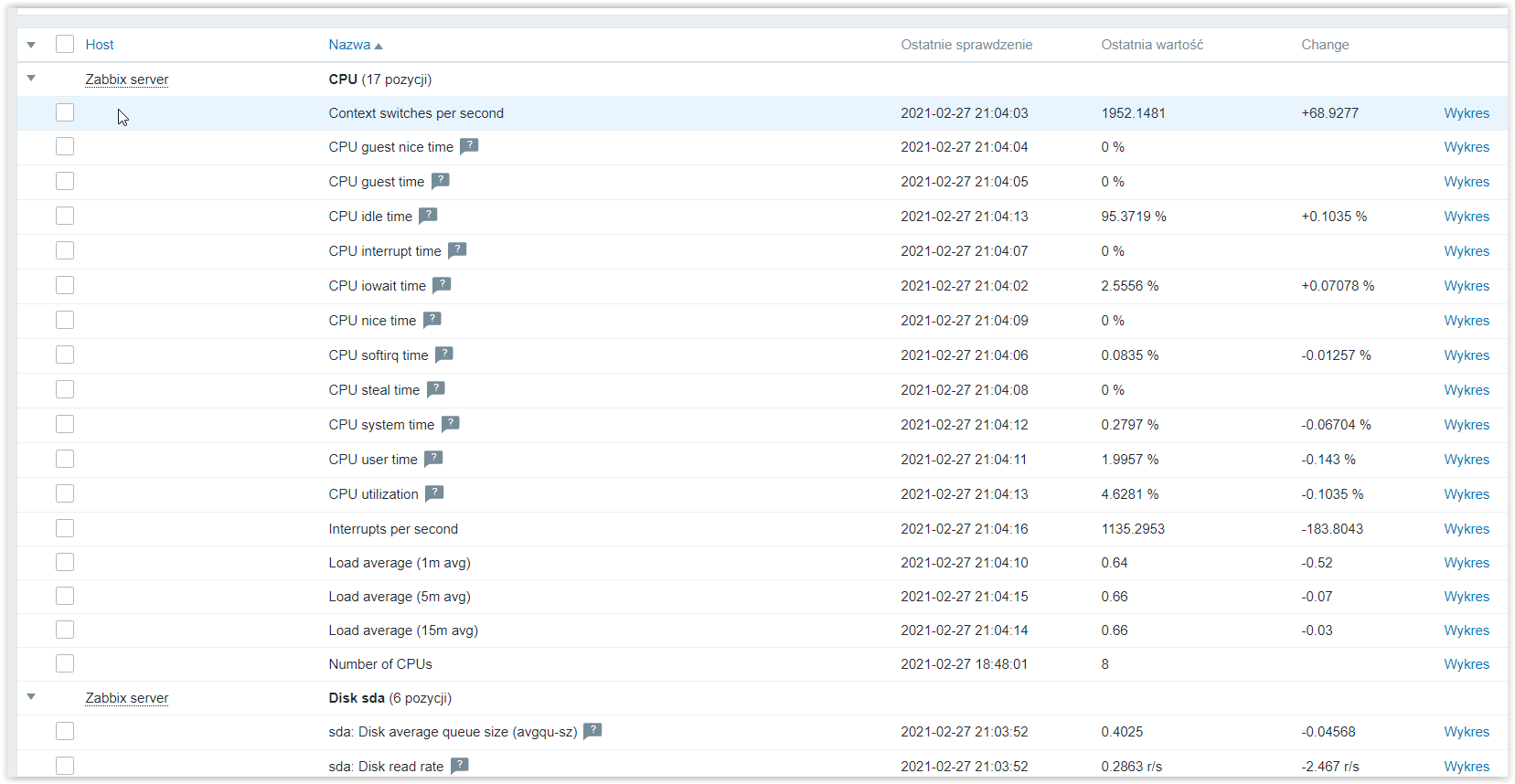
Task: Select the CPU utilization checkbox
Action: coord(65,493)
